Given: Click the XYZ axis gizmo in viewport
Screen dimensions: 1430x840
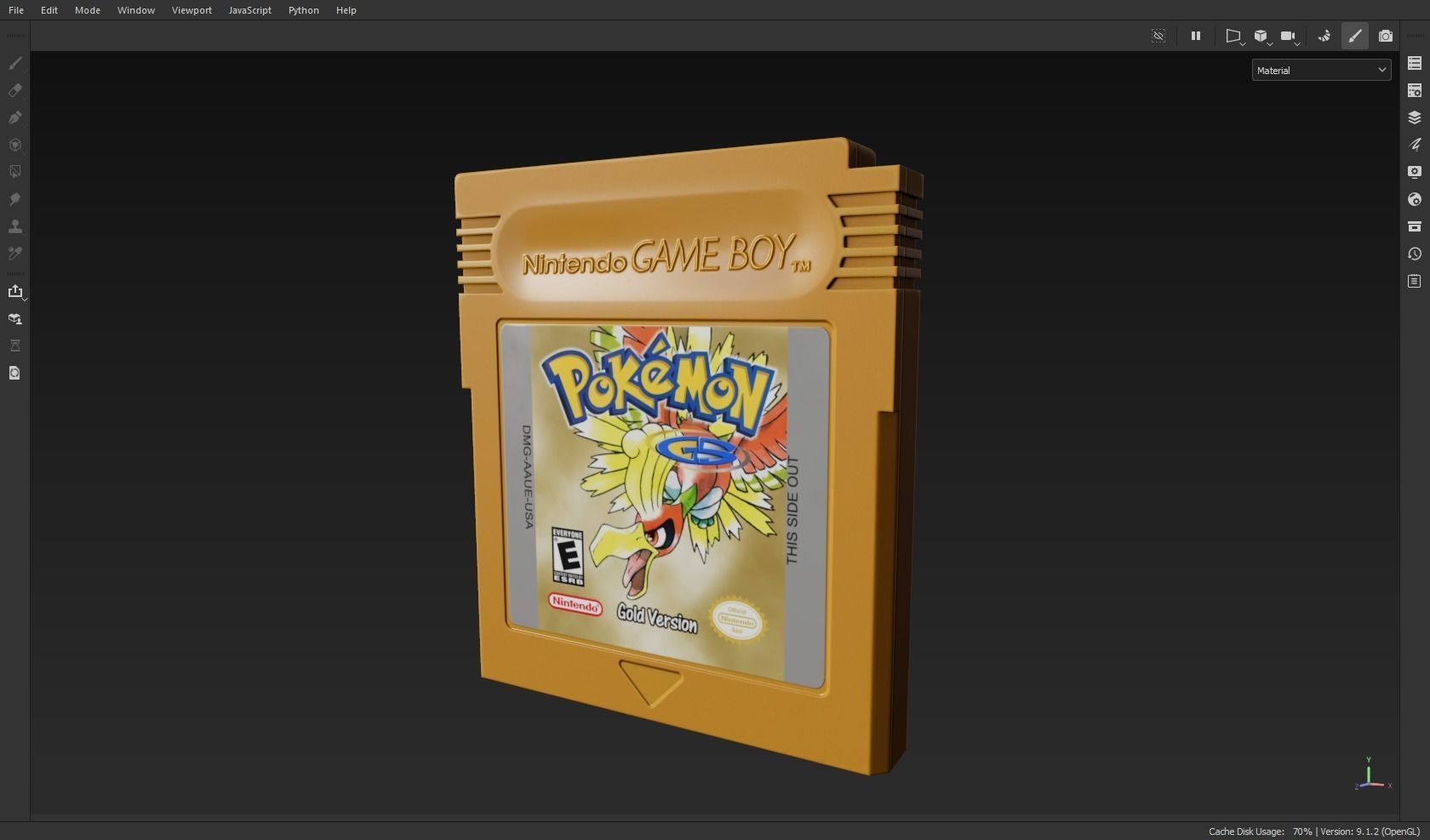Looking at the screenshot, I should [x=1371, y=774].
